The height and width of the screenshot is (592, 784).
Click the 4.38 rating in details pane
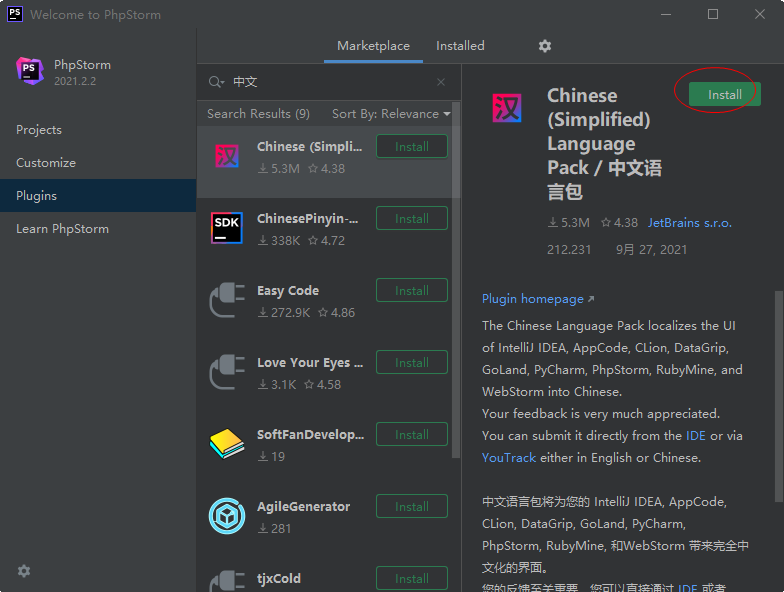(x=620, y=223)
